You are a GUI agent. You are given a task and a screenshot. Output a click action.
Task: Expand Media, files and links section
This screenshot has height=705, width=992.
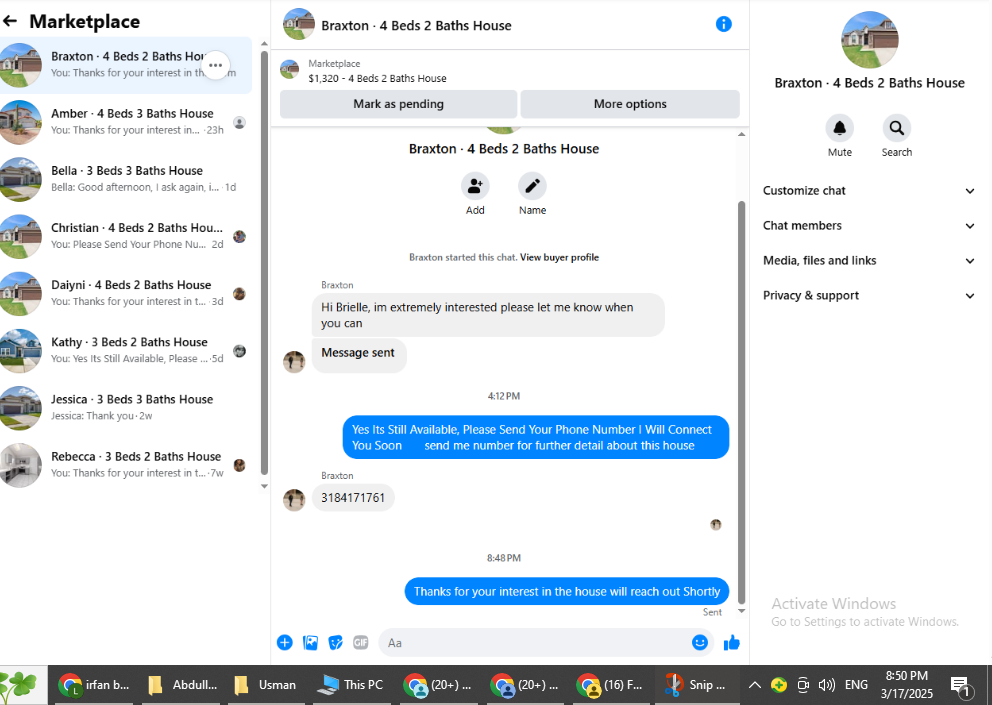pos(869,260)
